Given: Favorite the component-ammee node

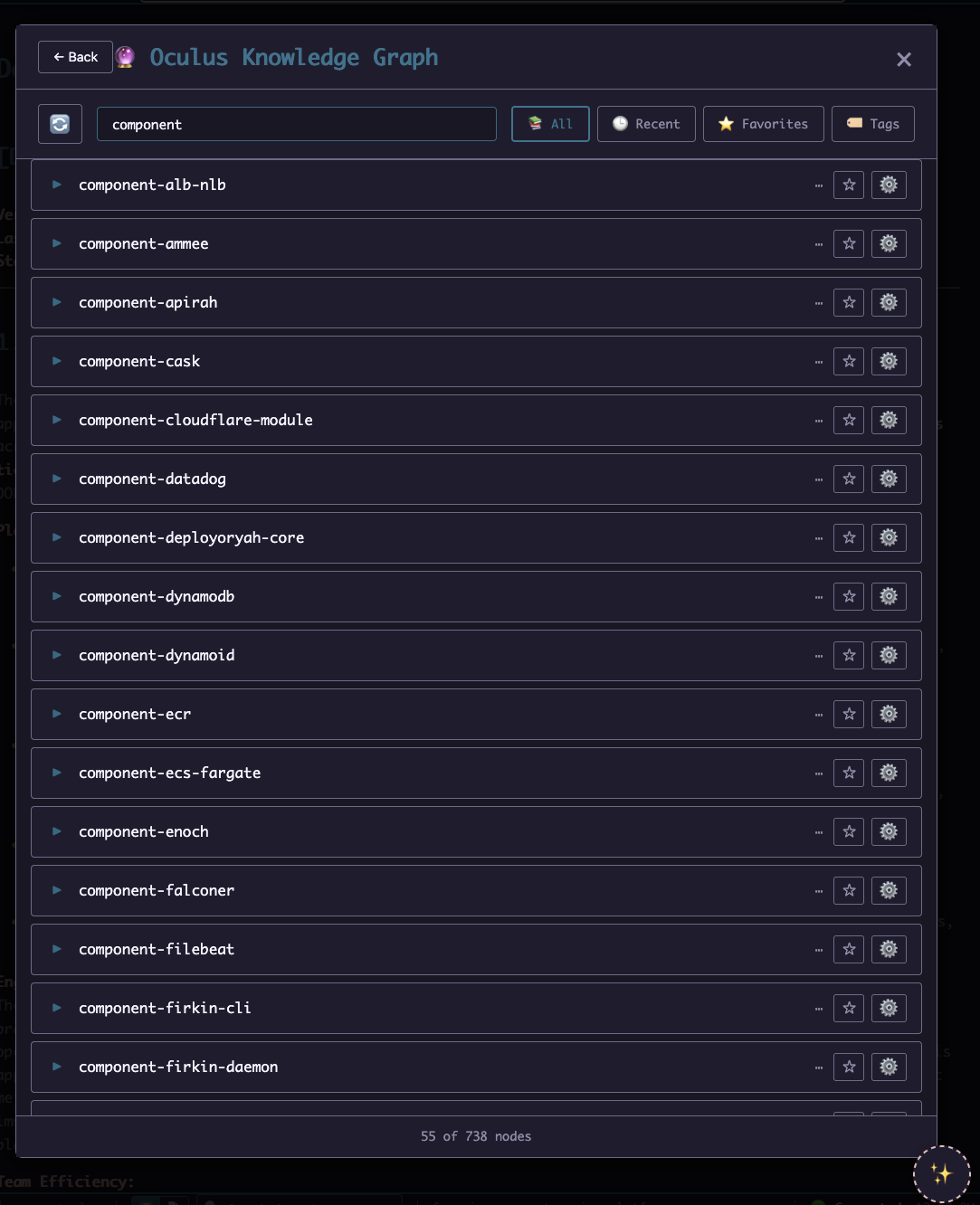Looking at the screenshot, I should [849, 243].
